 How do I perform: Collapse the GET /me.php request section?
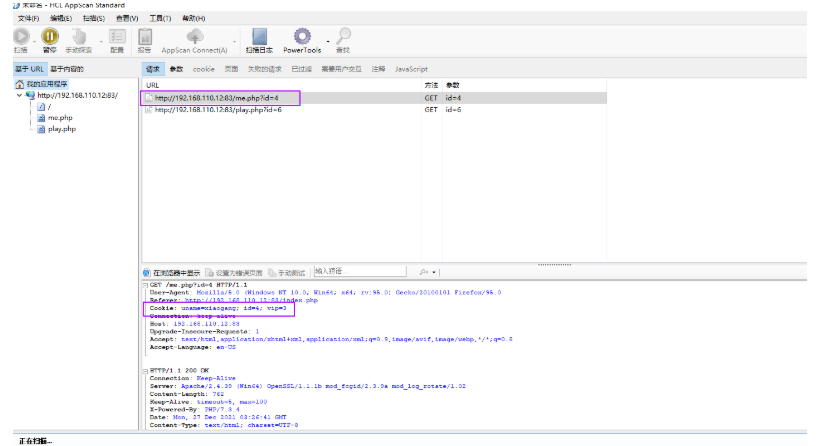coord(145,285)
